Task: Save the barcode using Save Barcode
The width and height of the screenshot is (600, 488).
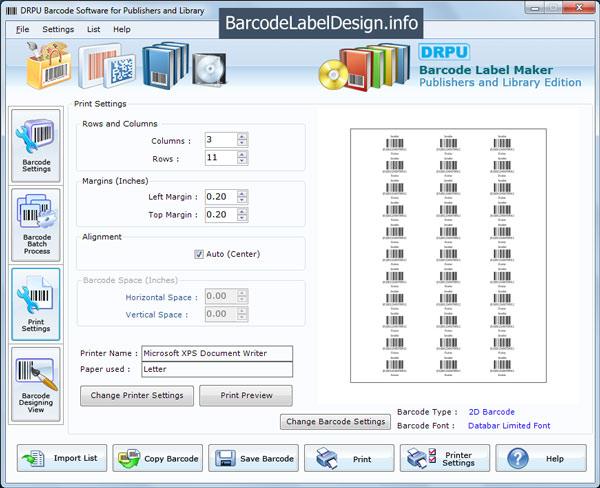Action: tap(253, 458)
